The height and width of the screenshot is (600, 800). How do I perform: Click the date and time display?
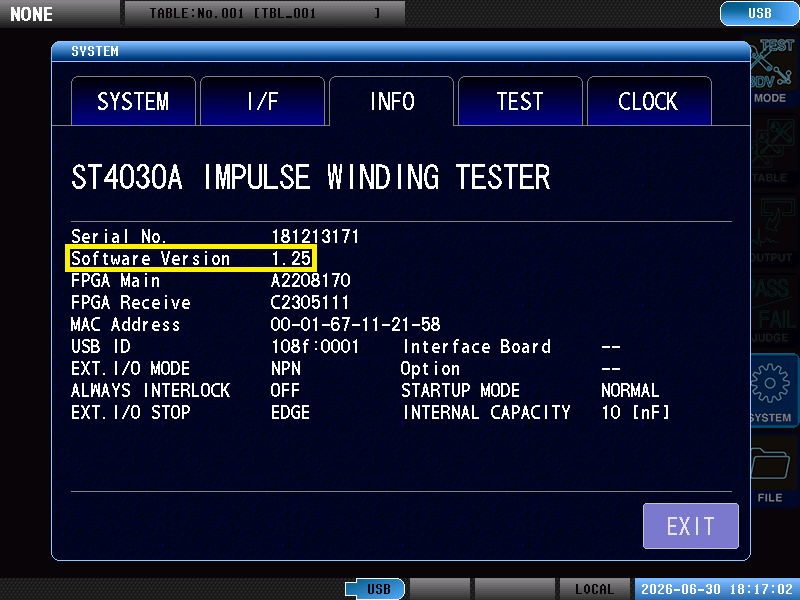click(717, 589)
